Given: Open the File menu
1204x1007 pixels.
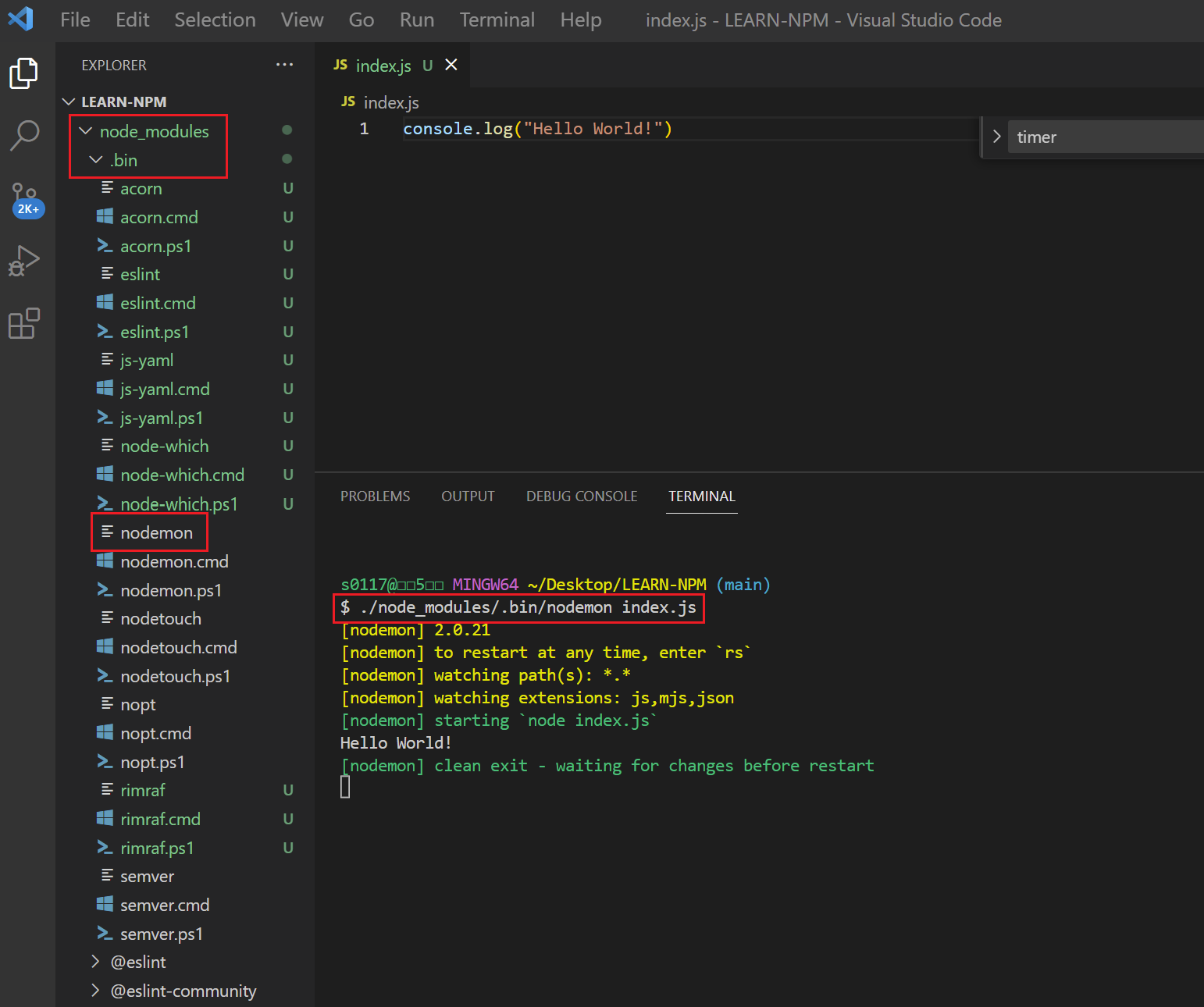Looking at the screenshot, I should (x=75, y=20).
